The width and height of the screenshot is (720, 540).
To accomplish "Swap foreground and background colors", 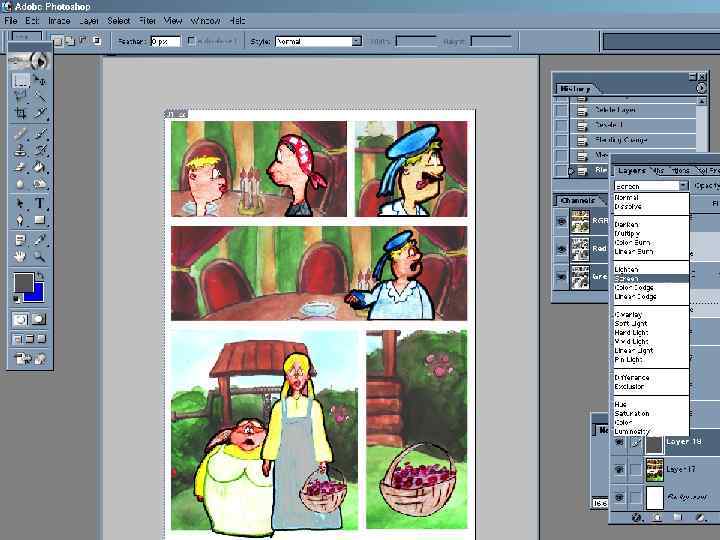I will (x=40, y=276).
